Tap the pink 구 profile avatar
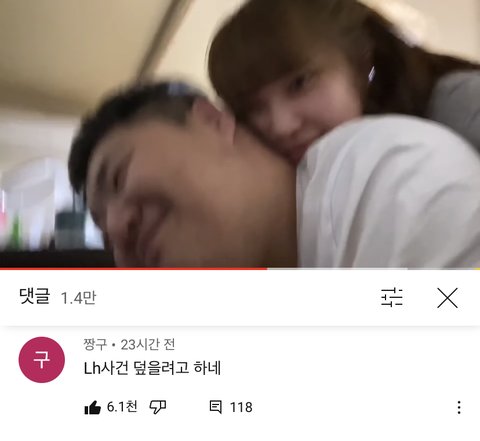 [42, 360]
